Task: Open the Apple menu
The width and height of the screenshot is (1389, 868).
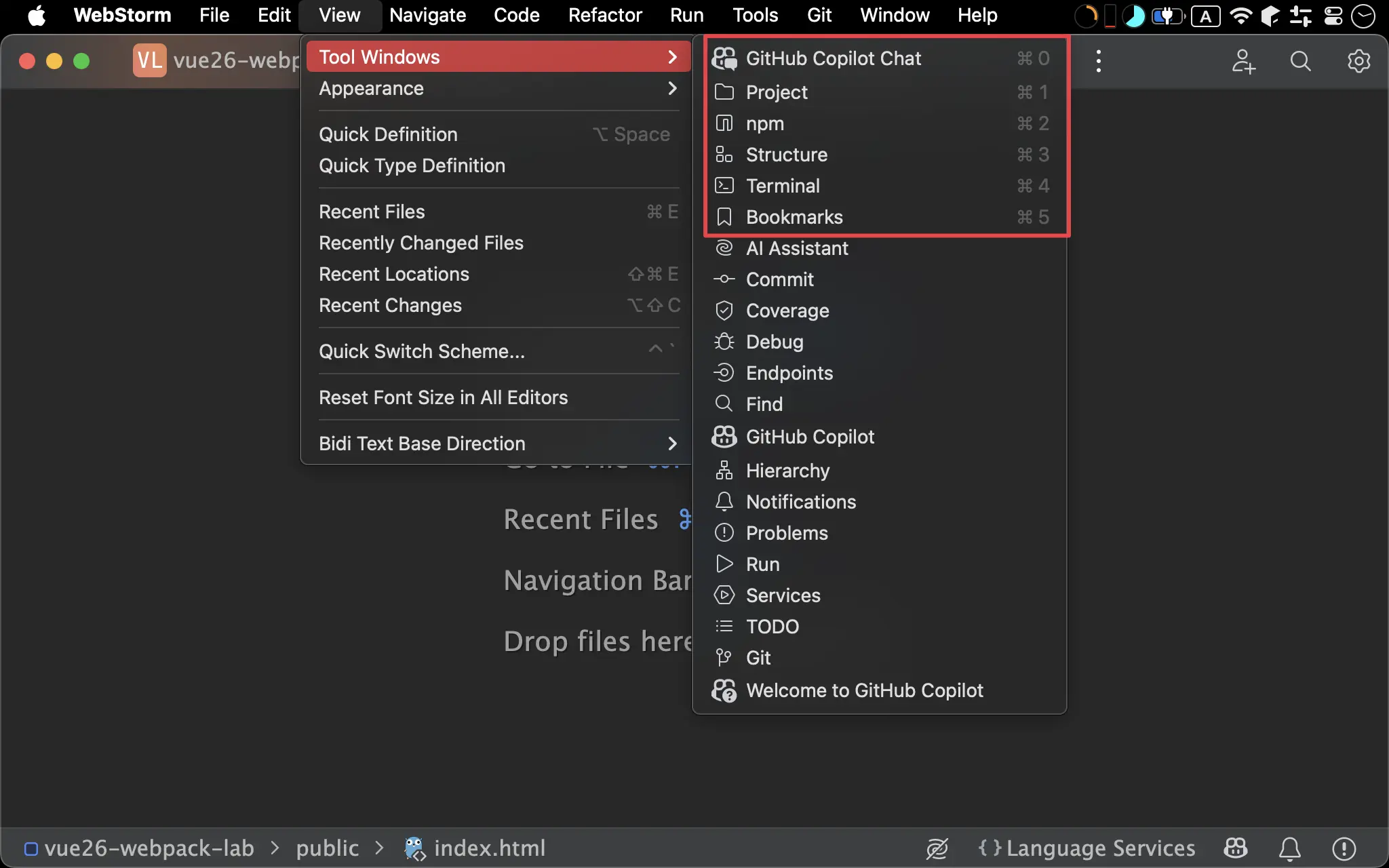Action: point(37,15)
